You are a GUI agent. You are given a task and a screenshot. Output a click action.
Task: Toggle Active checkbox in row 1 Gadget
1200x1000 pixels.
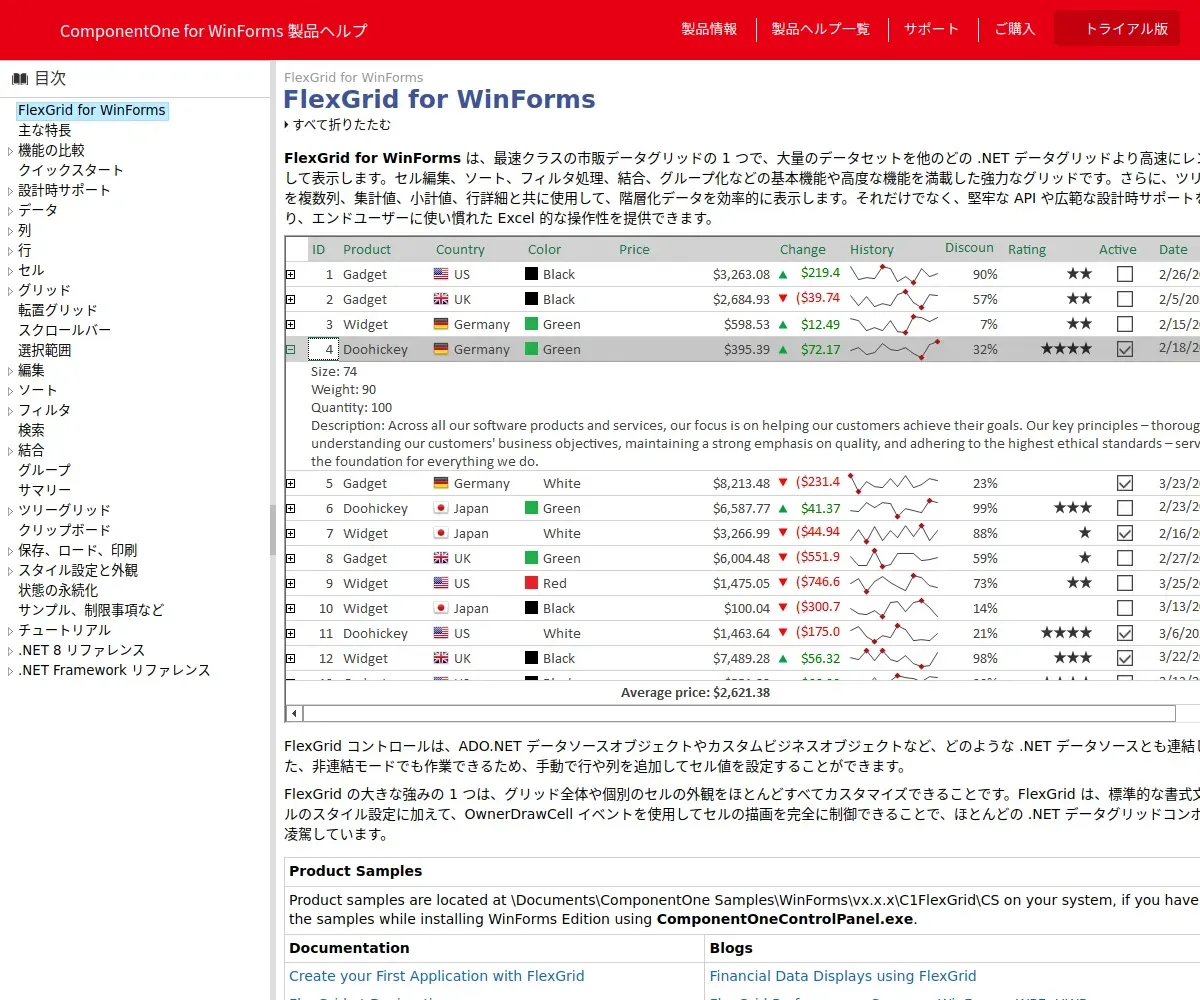(1125, 274)
